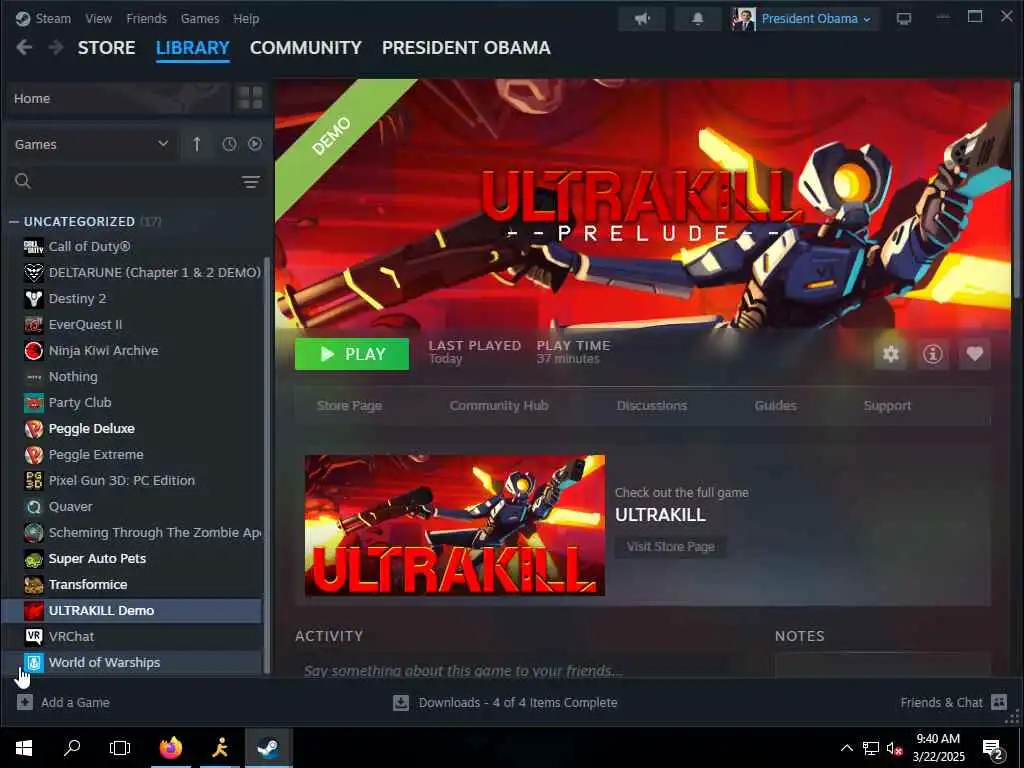
Task: Collapse the UNCATEGORIZED category
Action: [14, 221]
